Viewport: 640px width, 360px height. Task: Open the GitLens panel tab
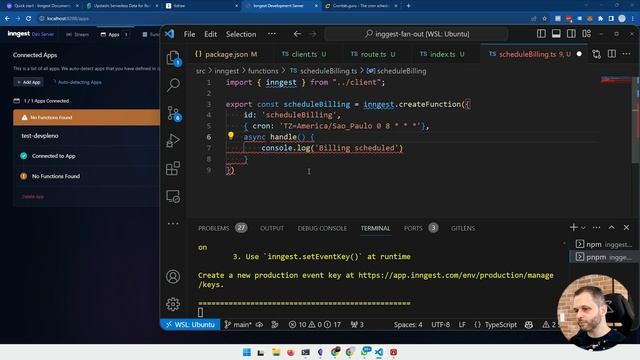click(463, 228)
